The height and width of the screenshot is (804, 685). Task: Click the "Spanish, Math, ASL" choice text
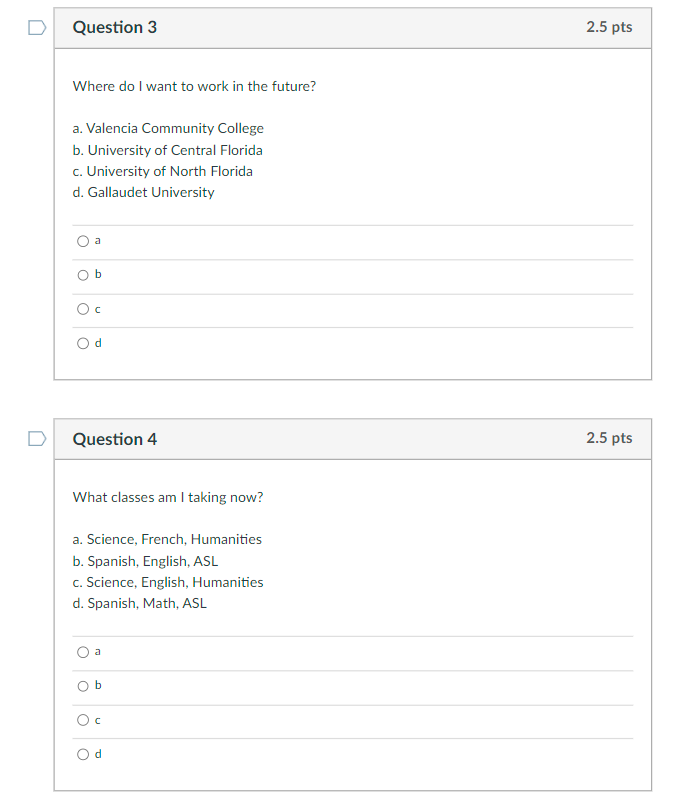[146, 603]
